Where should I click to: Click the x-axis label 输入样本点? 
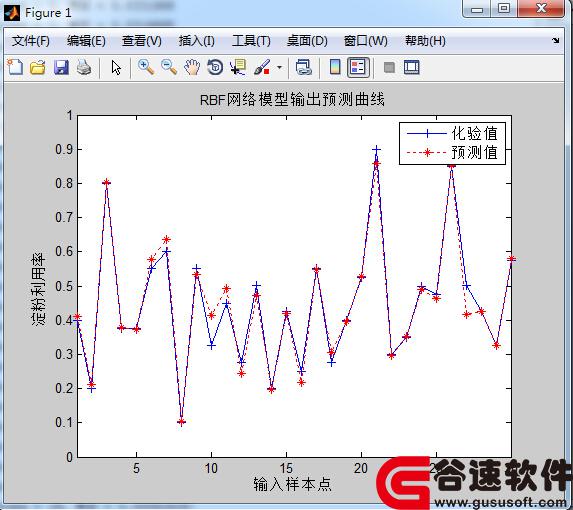[292, 484]
